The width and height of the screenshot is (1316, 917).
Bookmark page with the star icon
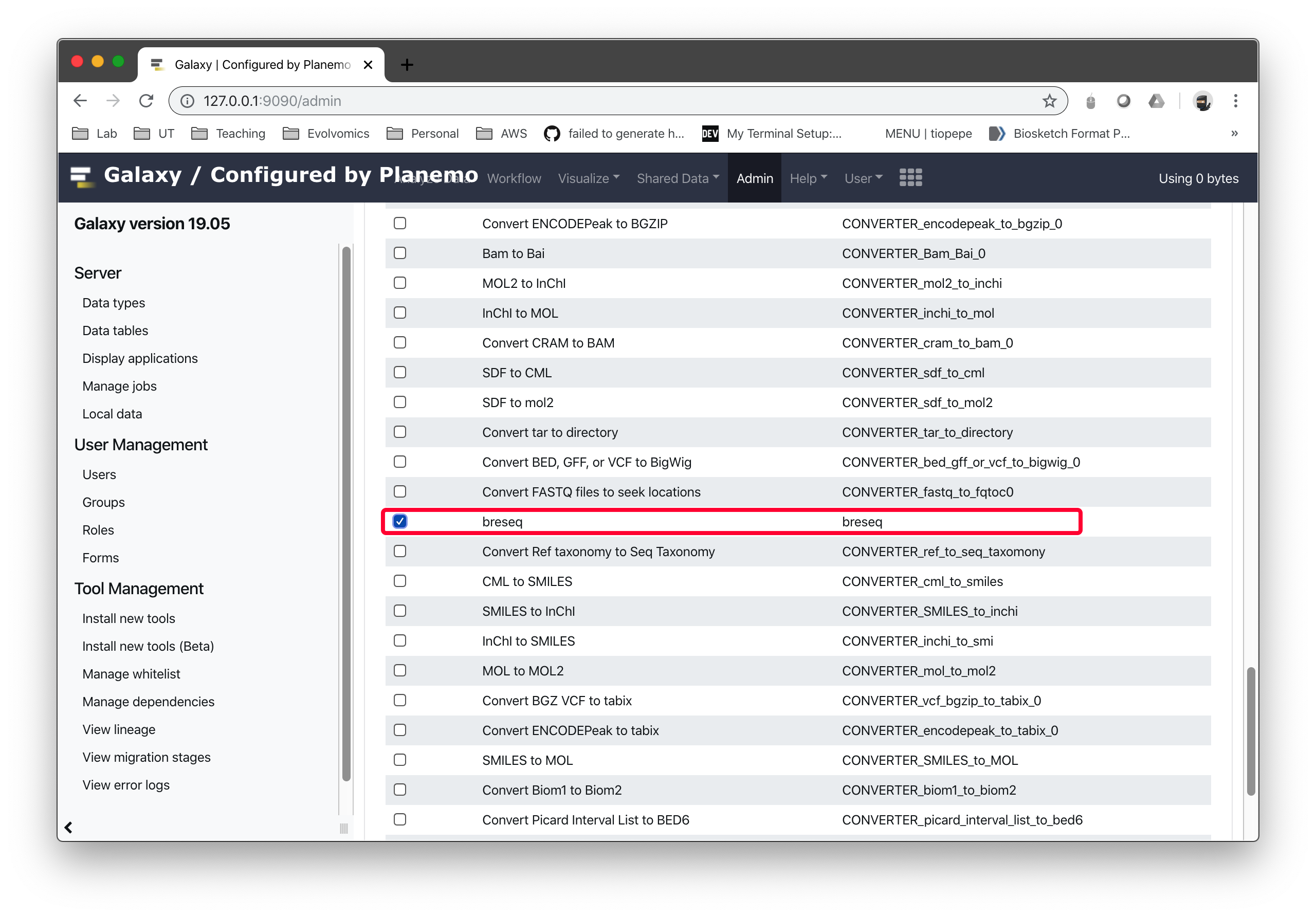[1049, 101]
